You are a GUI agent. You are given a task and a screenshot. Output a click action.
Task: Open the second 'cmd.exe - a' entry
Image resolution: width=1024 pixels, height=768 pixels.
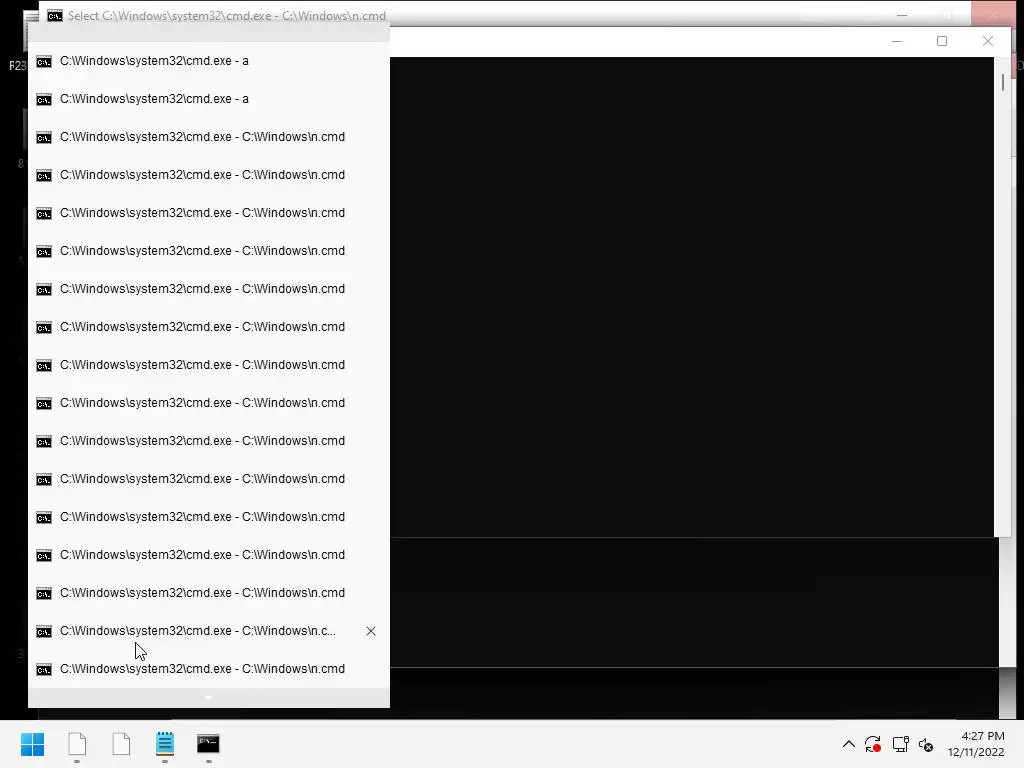click(x=209, y=99)
